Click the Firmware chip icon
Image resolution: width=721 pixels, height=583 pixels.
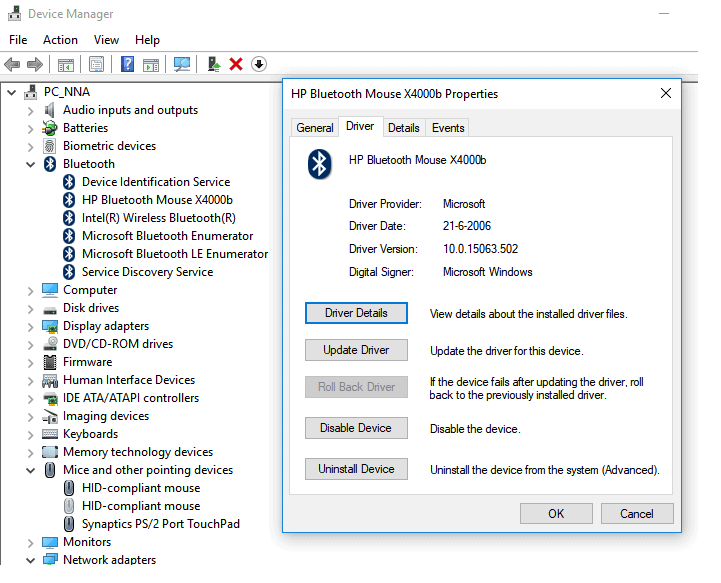point(50,362)
